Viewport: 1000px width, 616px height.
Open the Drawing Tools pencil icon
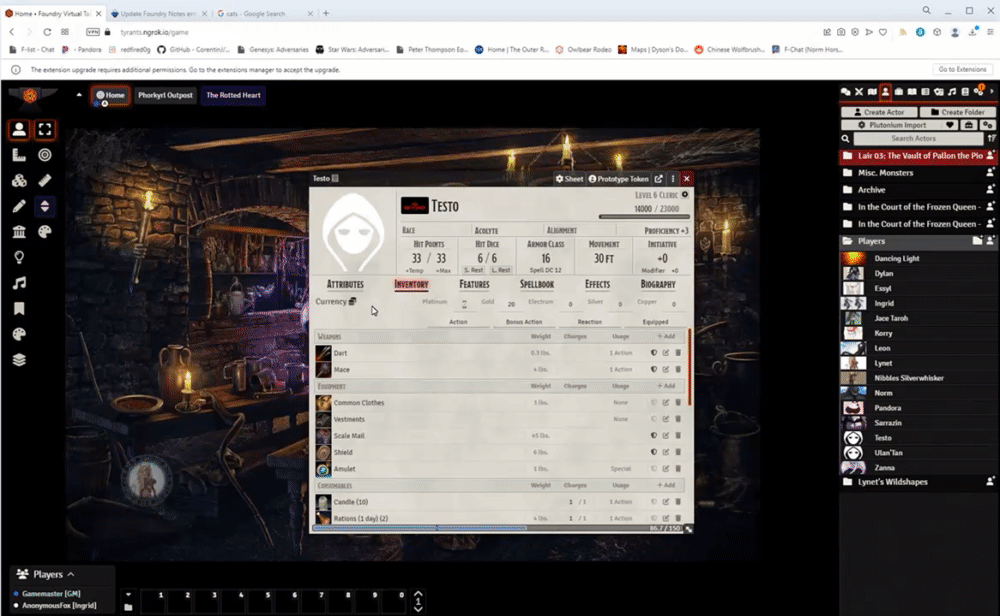point(19,206)
